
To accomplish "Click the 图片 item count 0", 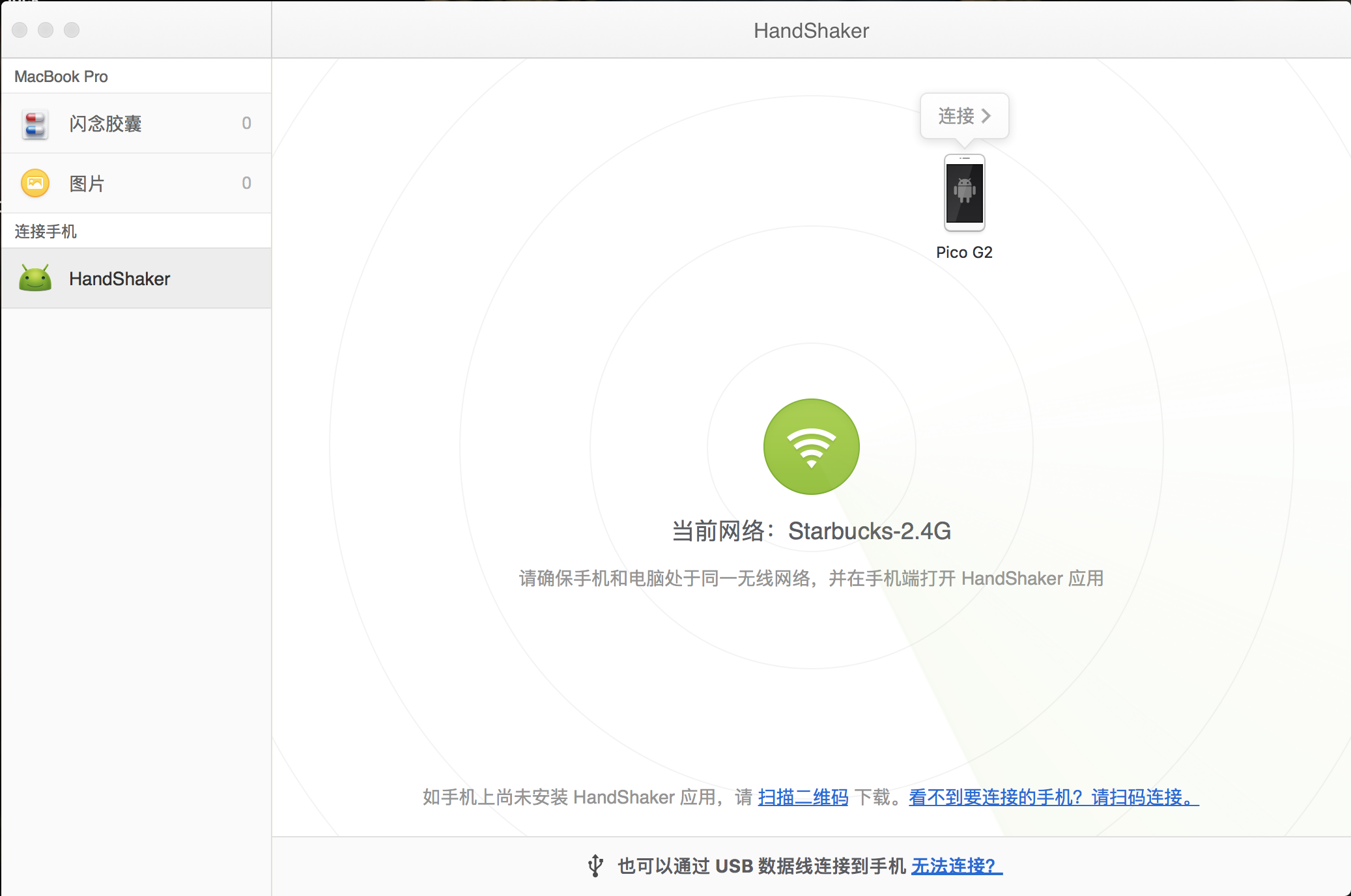I will tap(246, 183).
